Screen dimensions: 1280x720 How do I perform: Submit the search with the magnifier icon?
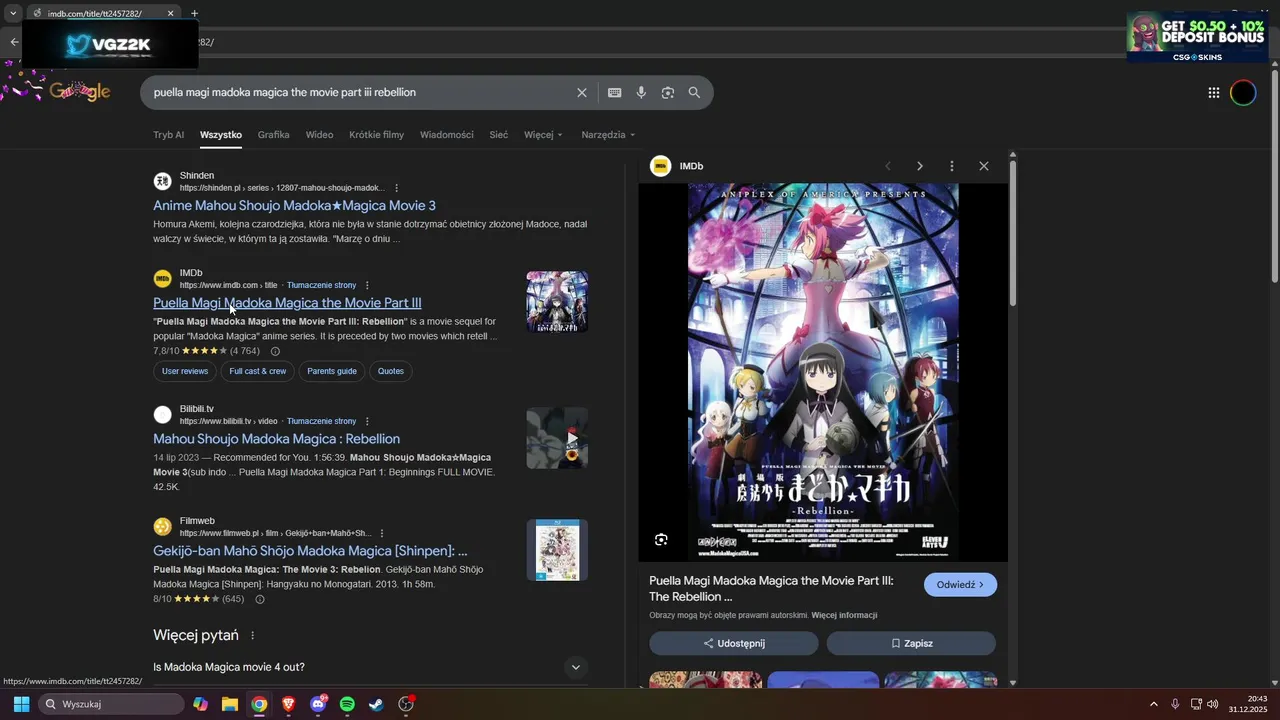coord(694,93)
